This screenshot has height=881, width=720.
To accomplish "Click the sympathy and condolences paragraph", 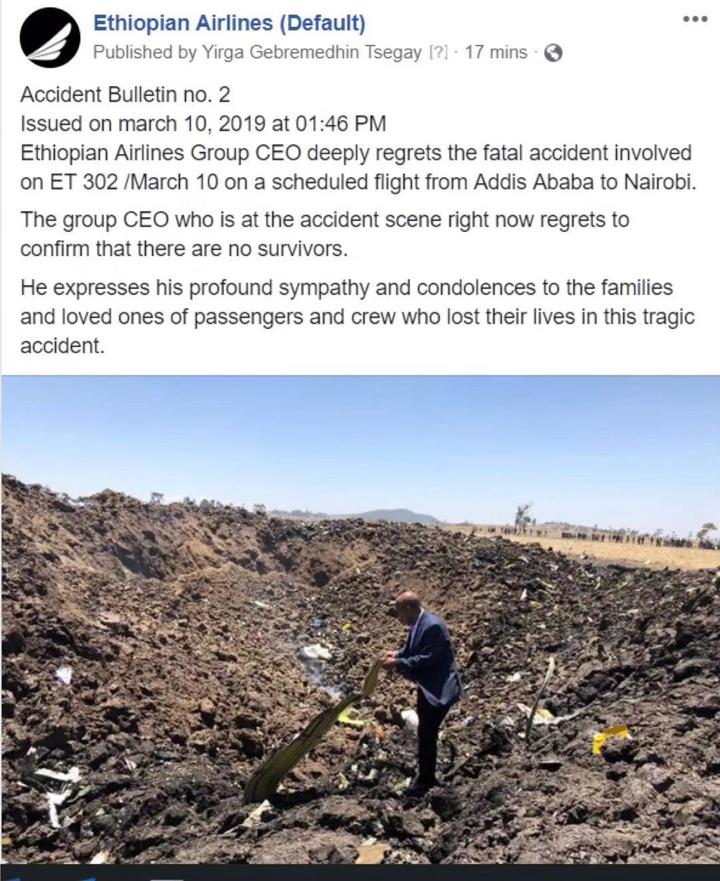I will tap(357, 316).
